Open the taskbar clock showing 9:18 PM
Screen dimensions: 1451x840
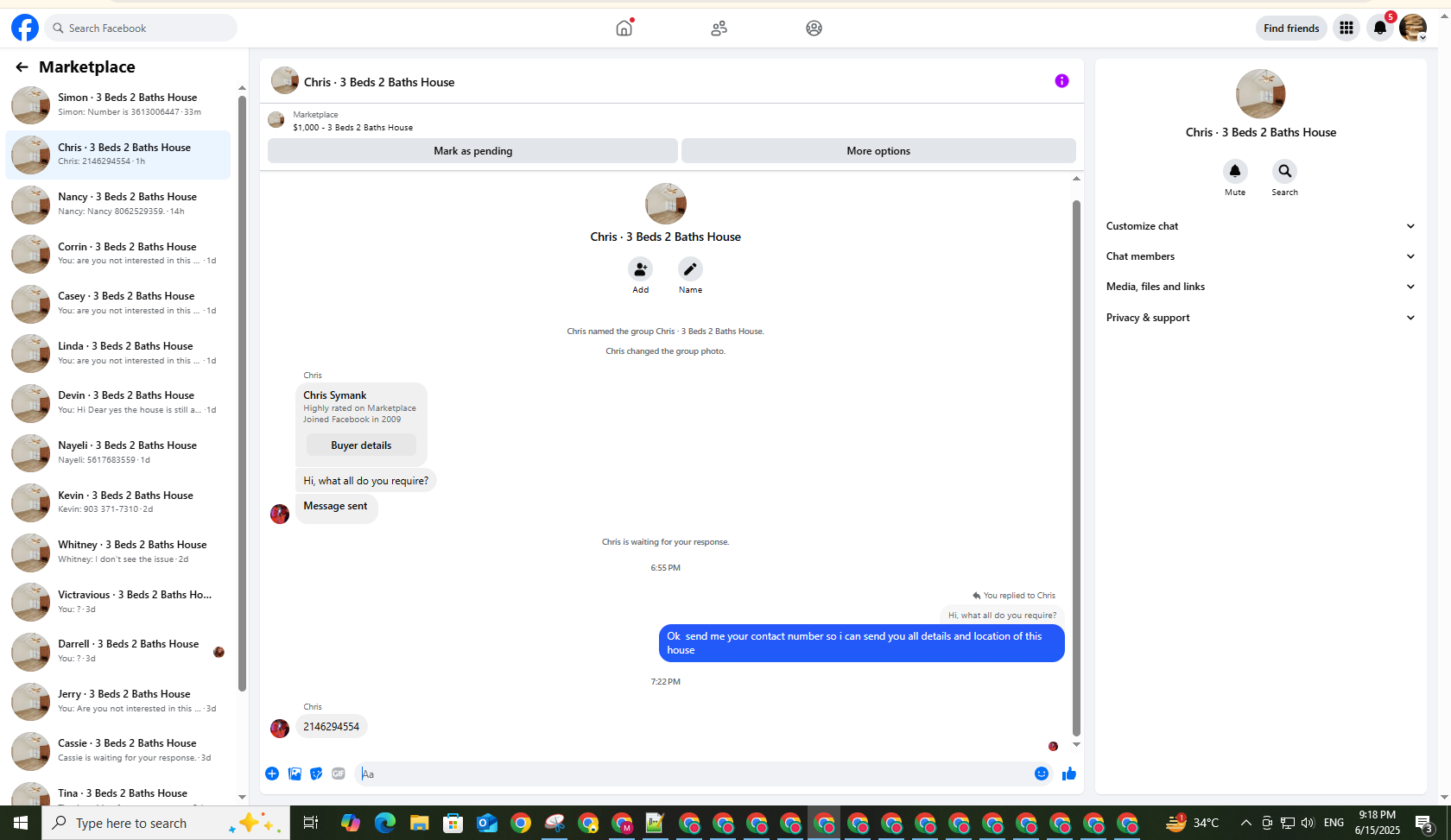pos(1378,823)
